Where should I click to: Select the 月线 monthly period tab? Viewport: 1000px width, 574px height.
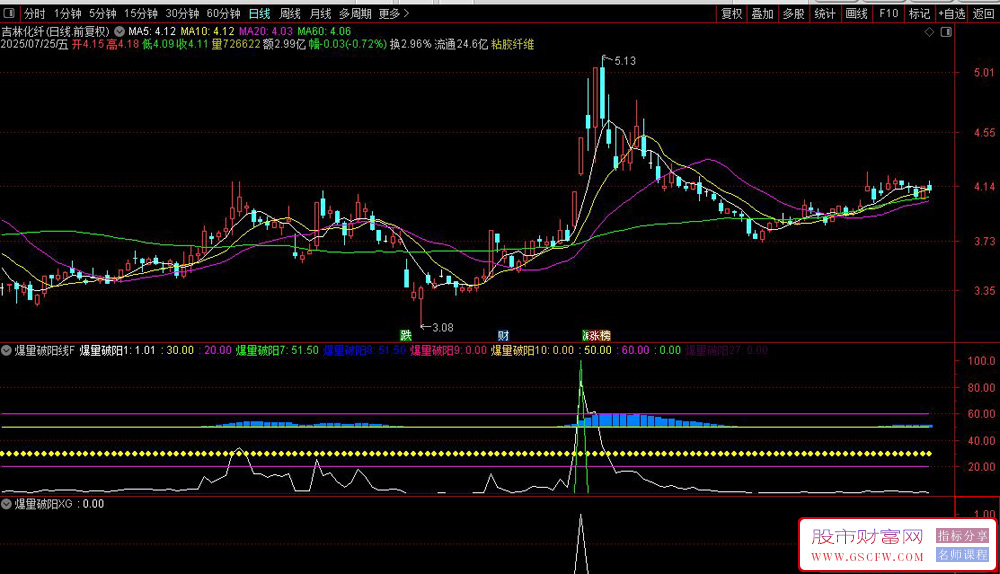(321, 13)
